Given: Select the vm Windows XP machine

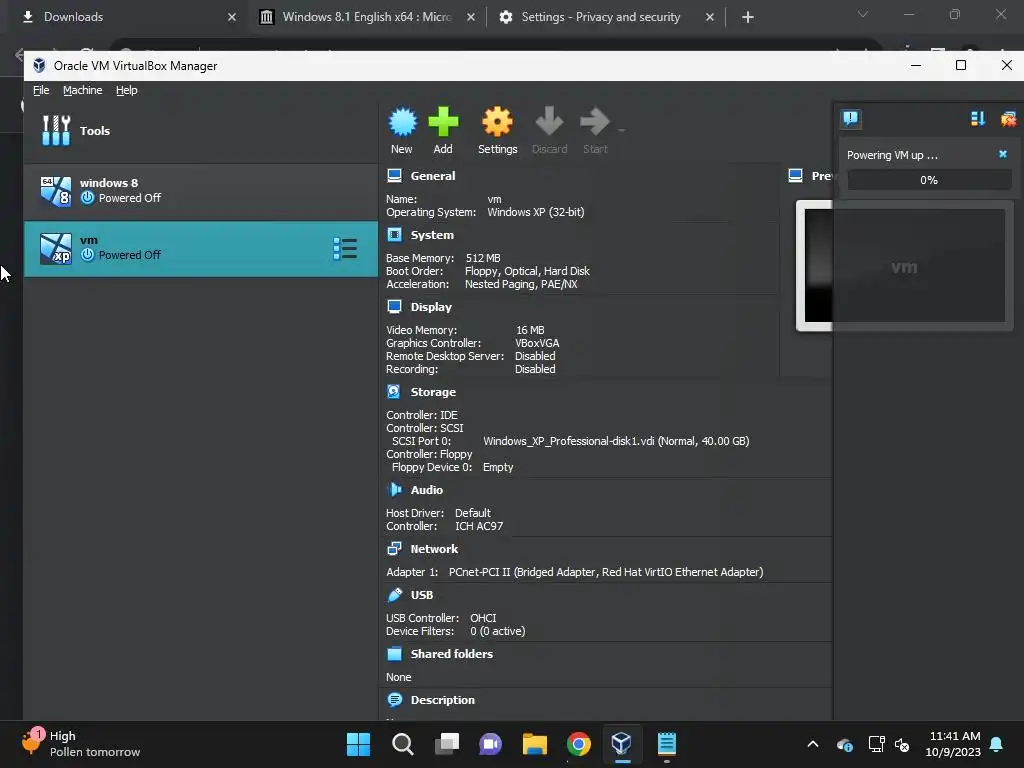Looking at the screenshot, I should pos(200,248).
